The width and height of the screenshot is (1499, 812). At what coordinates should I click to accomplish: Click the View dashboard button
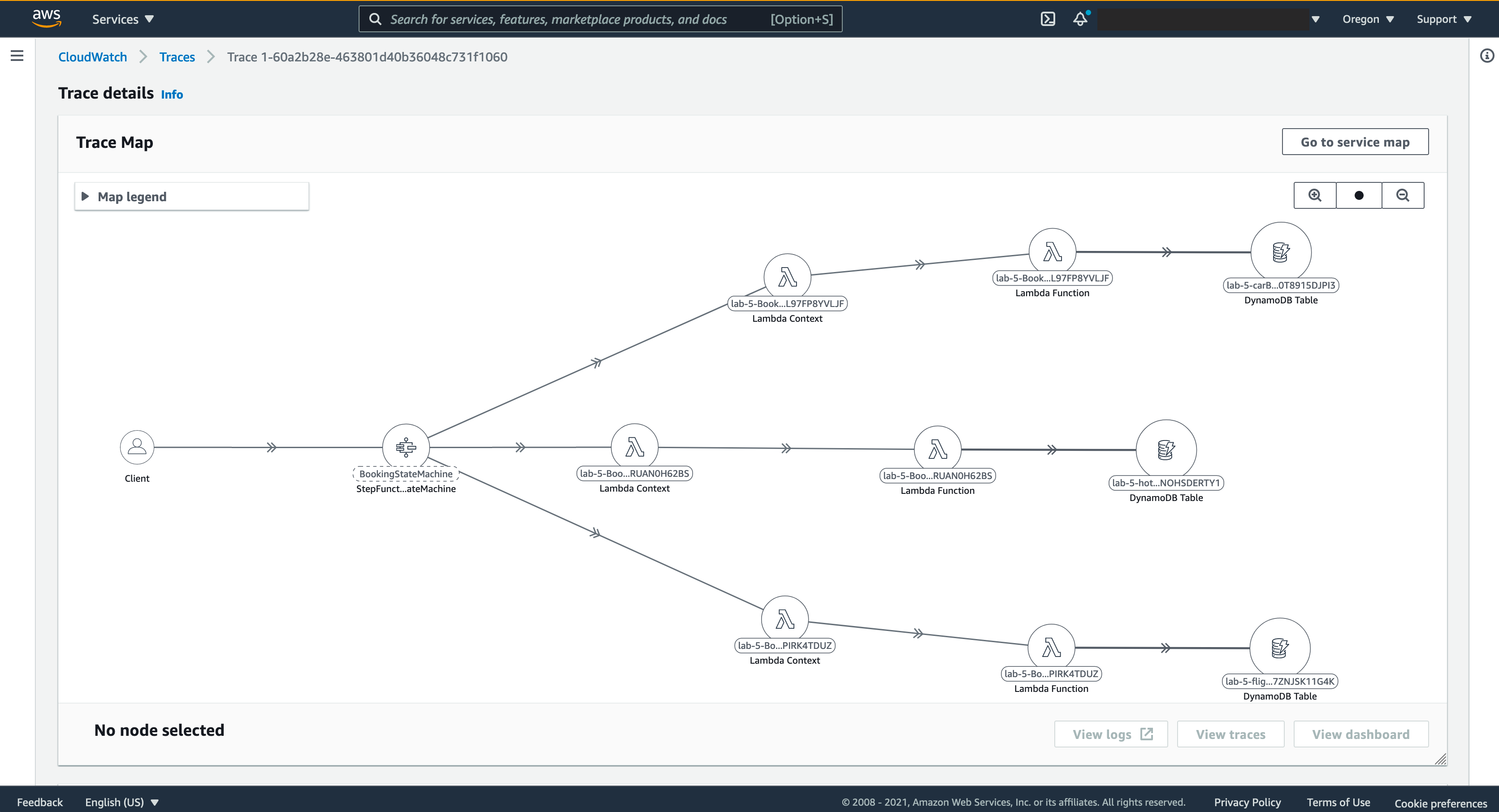[1360, 734]
